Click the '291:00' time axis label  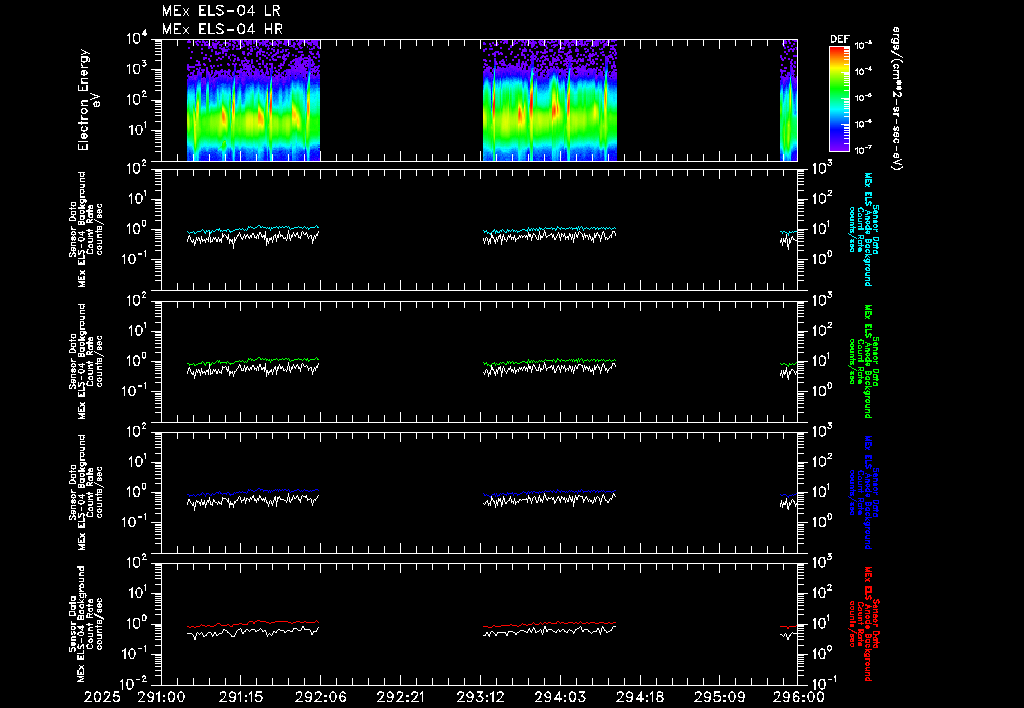click(161, 698)
